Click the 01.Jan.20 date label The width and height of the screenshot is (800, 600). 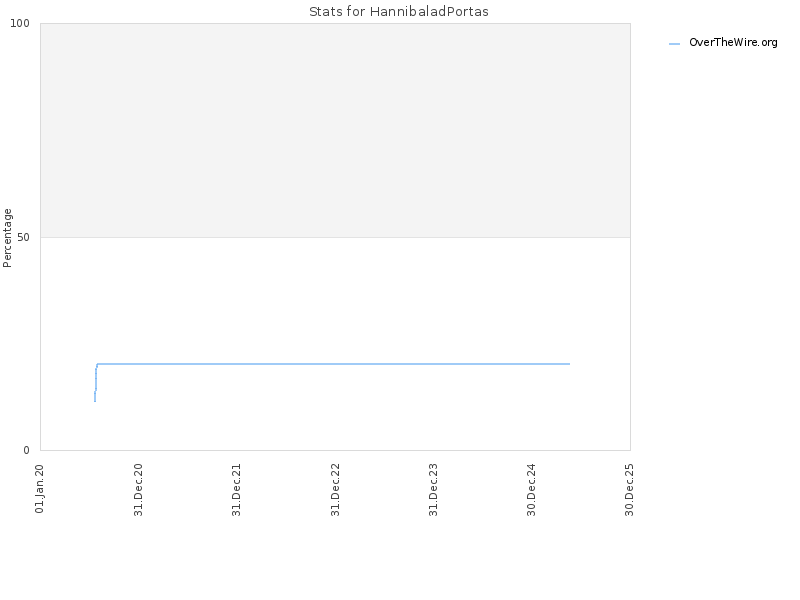click(x=39, y=489)
